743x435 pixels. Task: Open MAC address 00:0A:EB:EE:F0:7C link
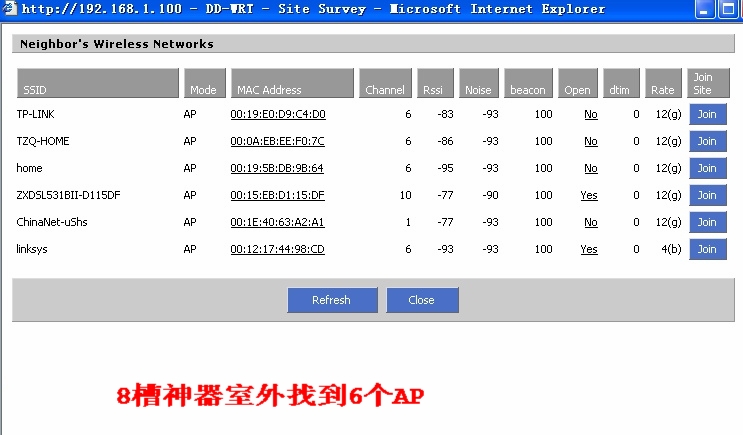(x=277, y=141)
